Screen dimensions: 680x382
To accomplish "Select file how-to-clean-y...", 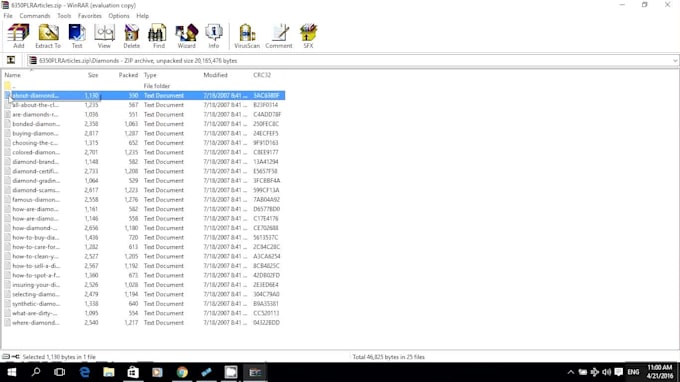I will (144, 256).
